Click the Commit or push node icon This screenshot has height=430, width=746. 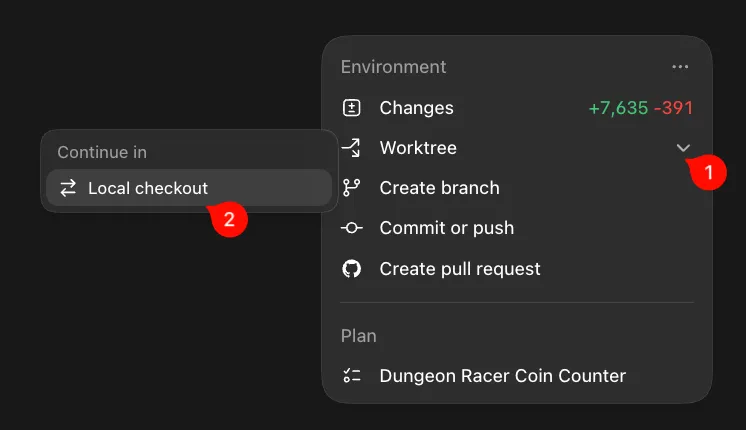[x=352, y=228]
